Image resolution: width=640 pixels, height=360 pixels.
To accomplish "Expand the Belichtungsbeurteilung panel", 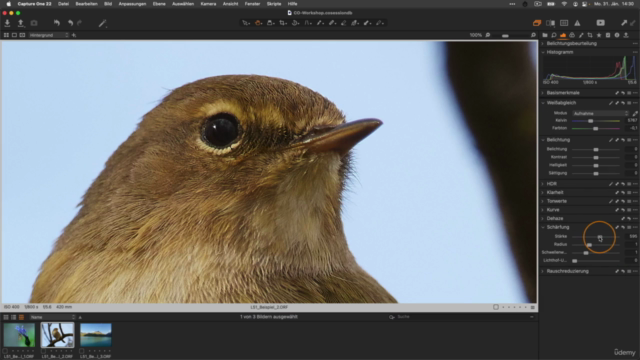I will click(x=543, y=44).
